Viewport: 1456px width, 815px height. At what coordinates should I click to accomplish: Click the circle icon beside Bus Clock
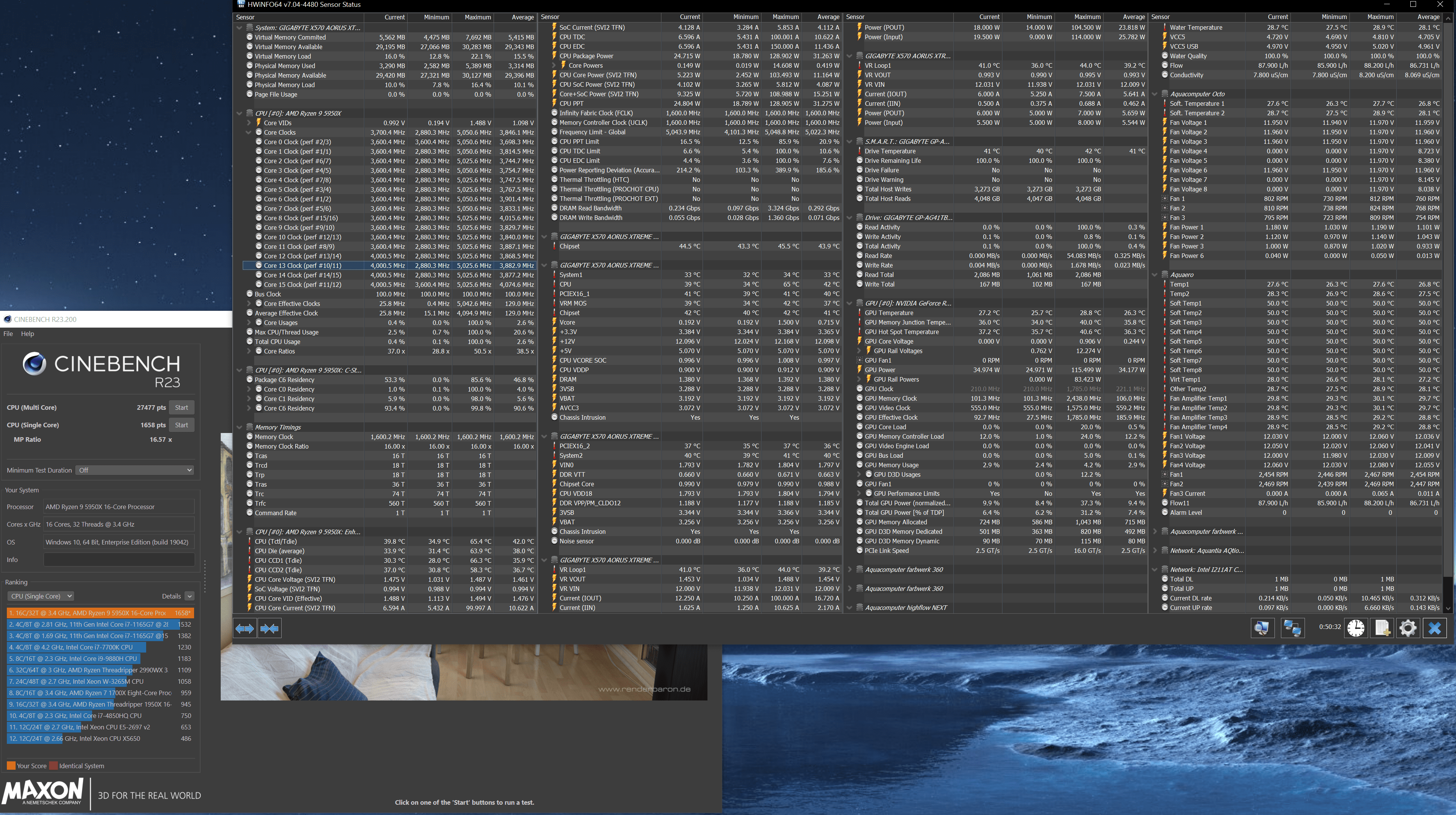[249, 294]
